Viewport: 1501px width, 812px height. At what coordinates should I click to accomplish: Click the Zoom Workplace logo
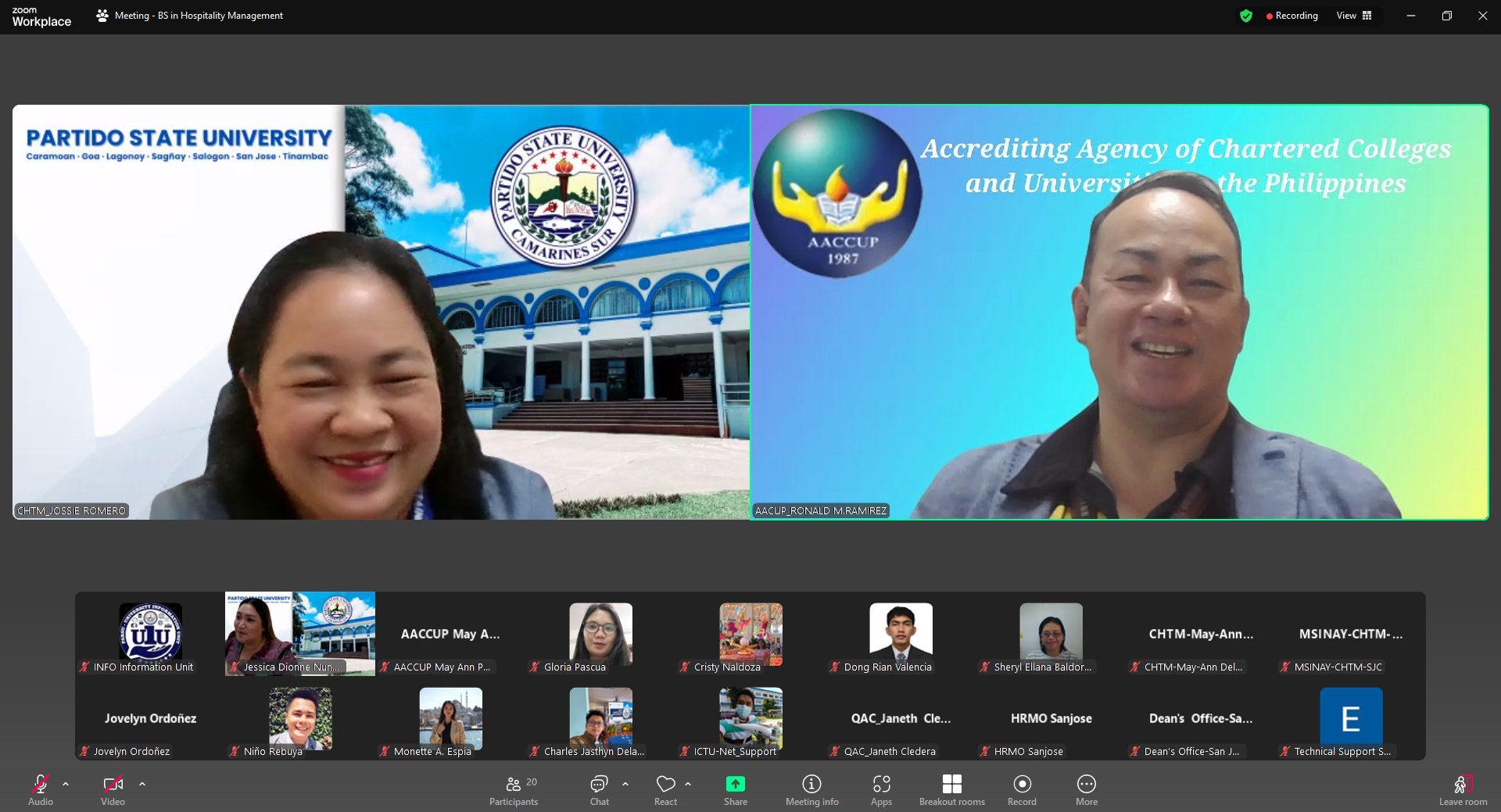tap(41, 16)
